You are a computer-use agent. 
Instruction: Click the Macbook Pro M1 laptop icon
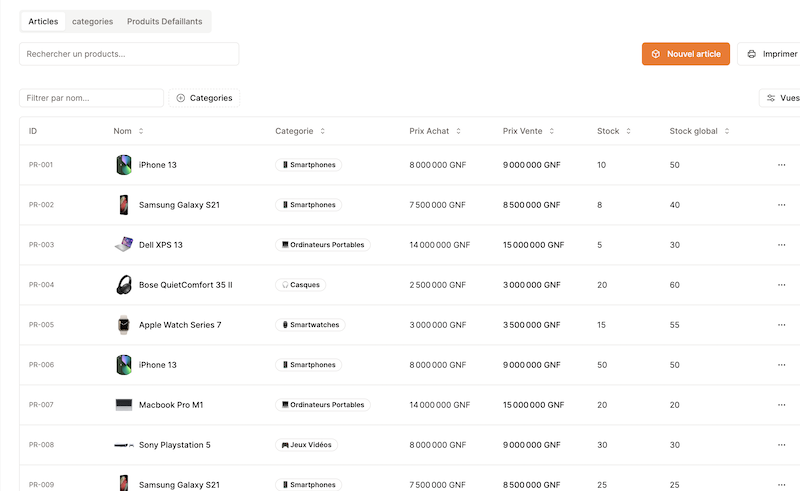(x=124, y=405)
